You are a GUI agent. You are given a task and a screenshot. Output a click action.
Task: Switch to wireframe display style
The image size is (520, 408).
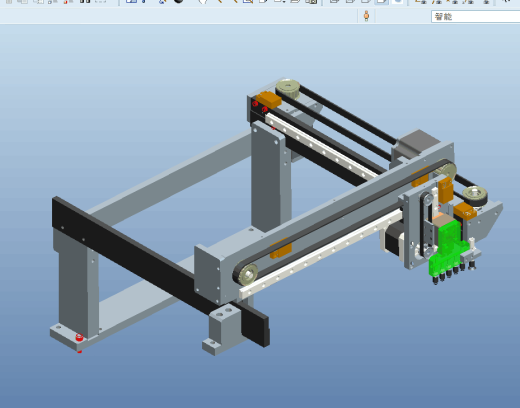(335, 2)
